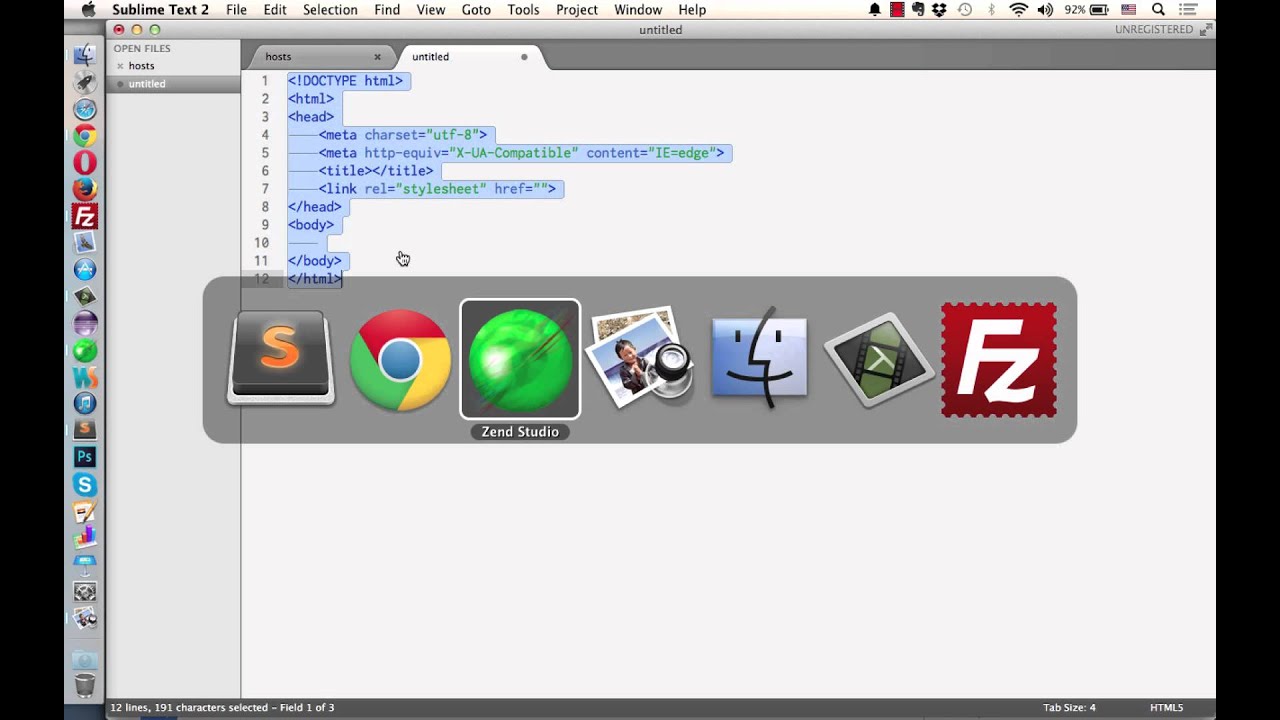Switch to FileZilla in the app switcher
This screenshot has width=1280, height=720.
(998, 360)
